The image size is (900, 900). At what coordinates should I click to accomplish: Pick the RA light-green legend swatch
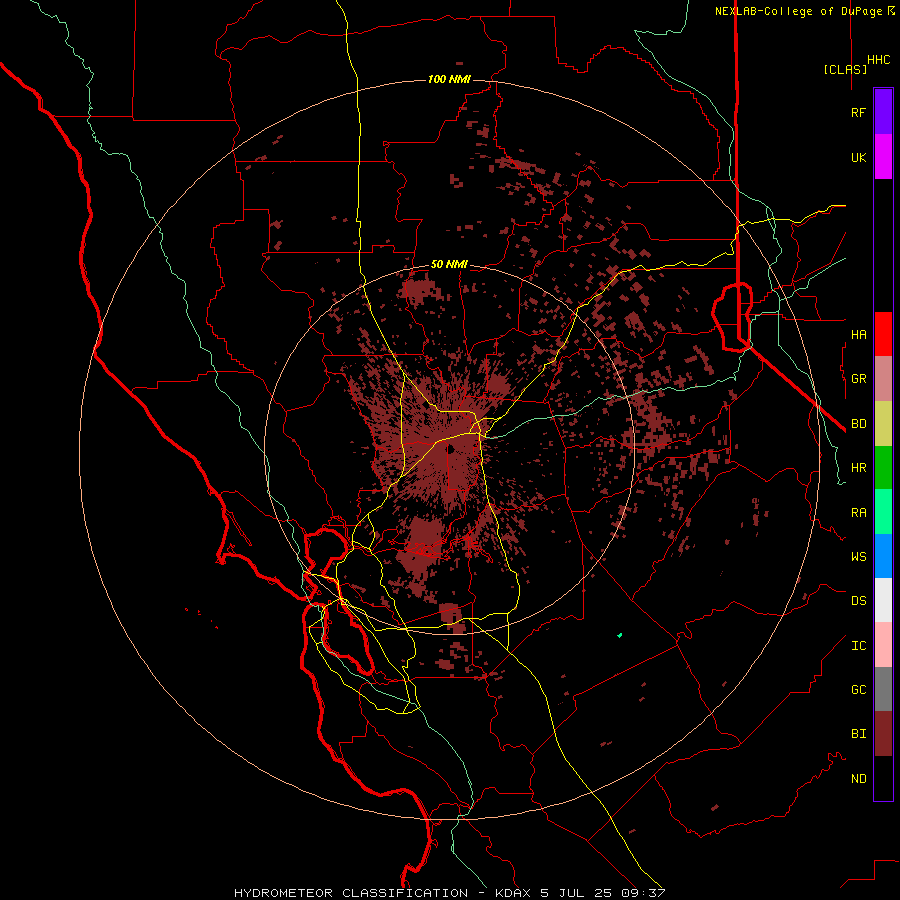[x=883, y=512]
